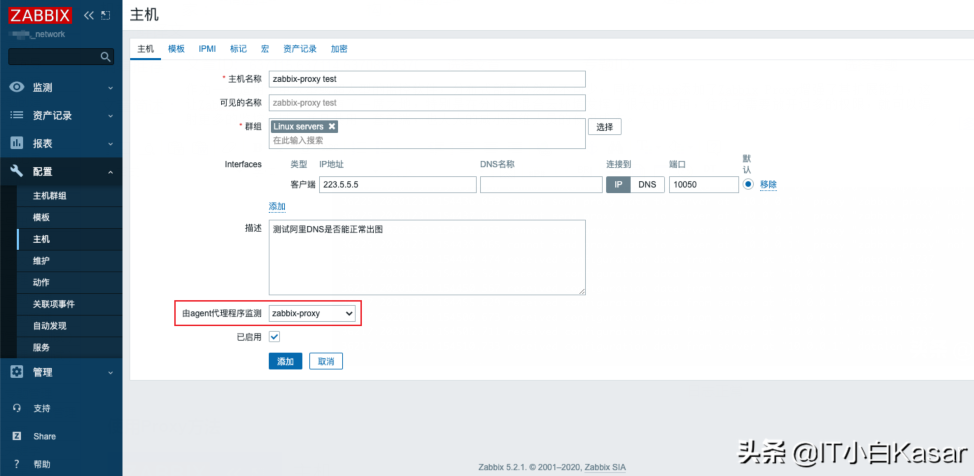Viewport: 974px width, 476px height.
Task: Hide sidebar using the window icon
Action: click(x=106, y=15)
